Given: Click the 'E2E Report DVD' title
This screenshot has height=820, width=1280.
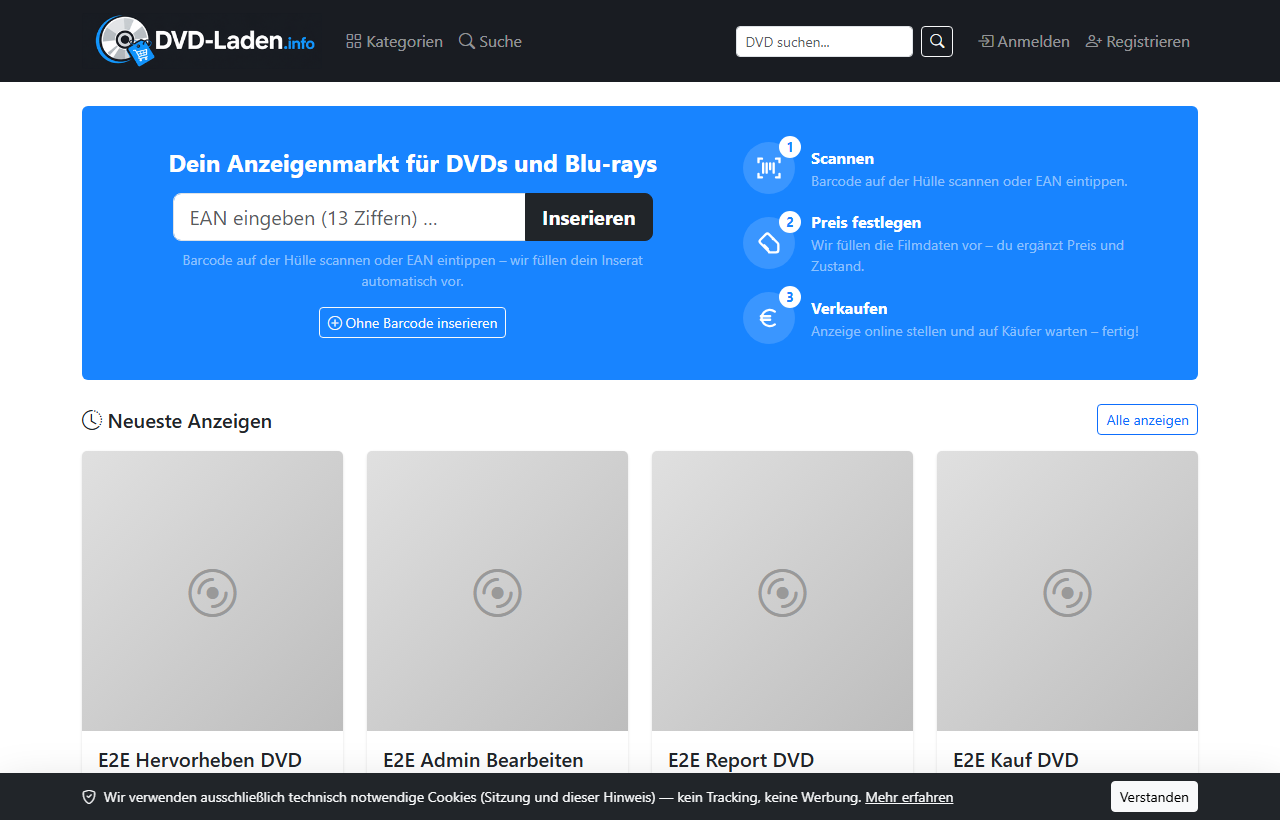Looking at the screenshot, I should tap(741, 760).
